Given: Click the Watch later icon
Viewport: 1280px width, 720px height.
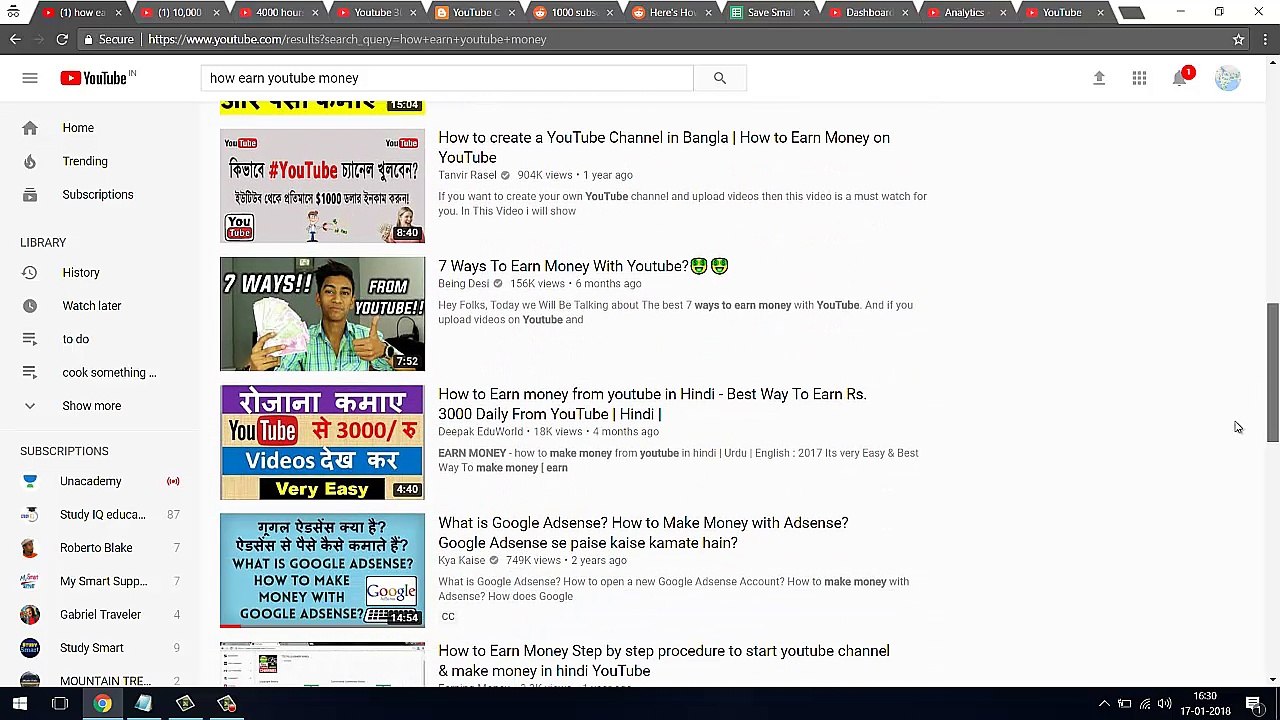Looking at the screenshot, I should [x=30, y=306].
